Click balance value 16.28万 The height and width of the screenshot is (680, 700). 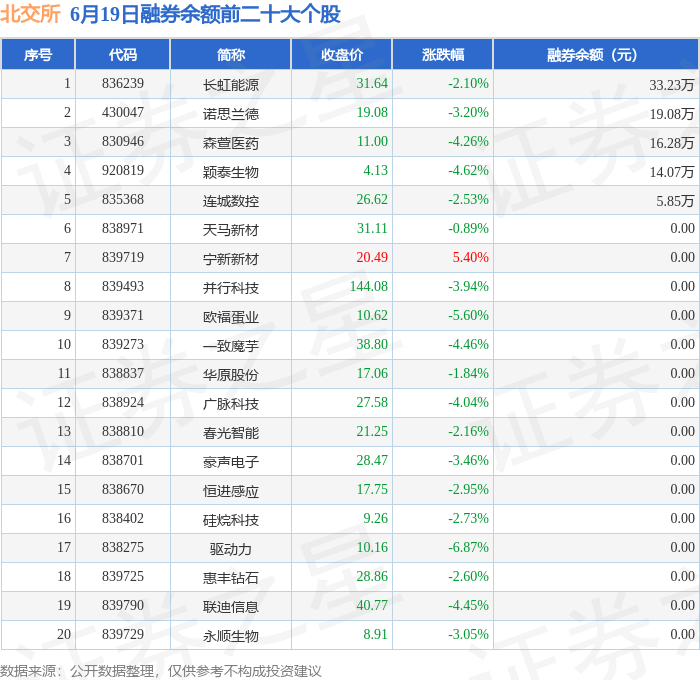671,143
